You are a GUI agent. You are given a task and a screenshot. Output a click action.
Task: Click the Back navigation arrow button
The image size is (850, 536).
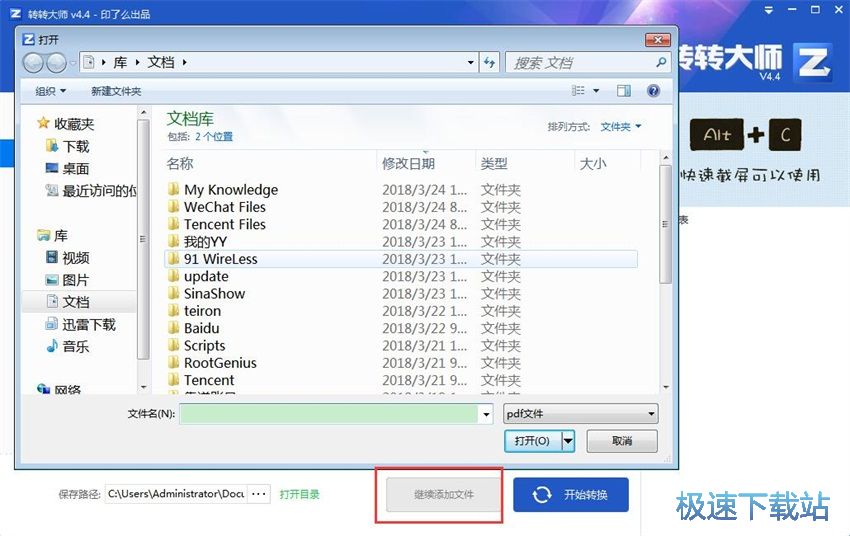(33, 63)
